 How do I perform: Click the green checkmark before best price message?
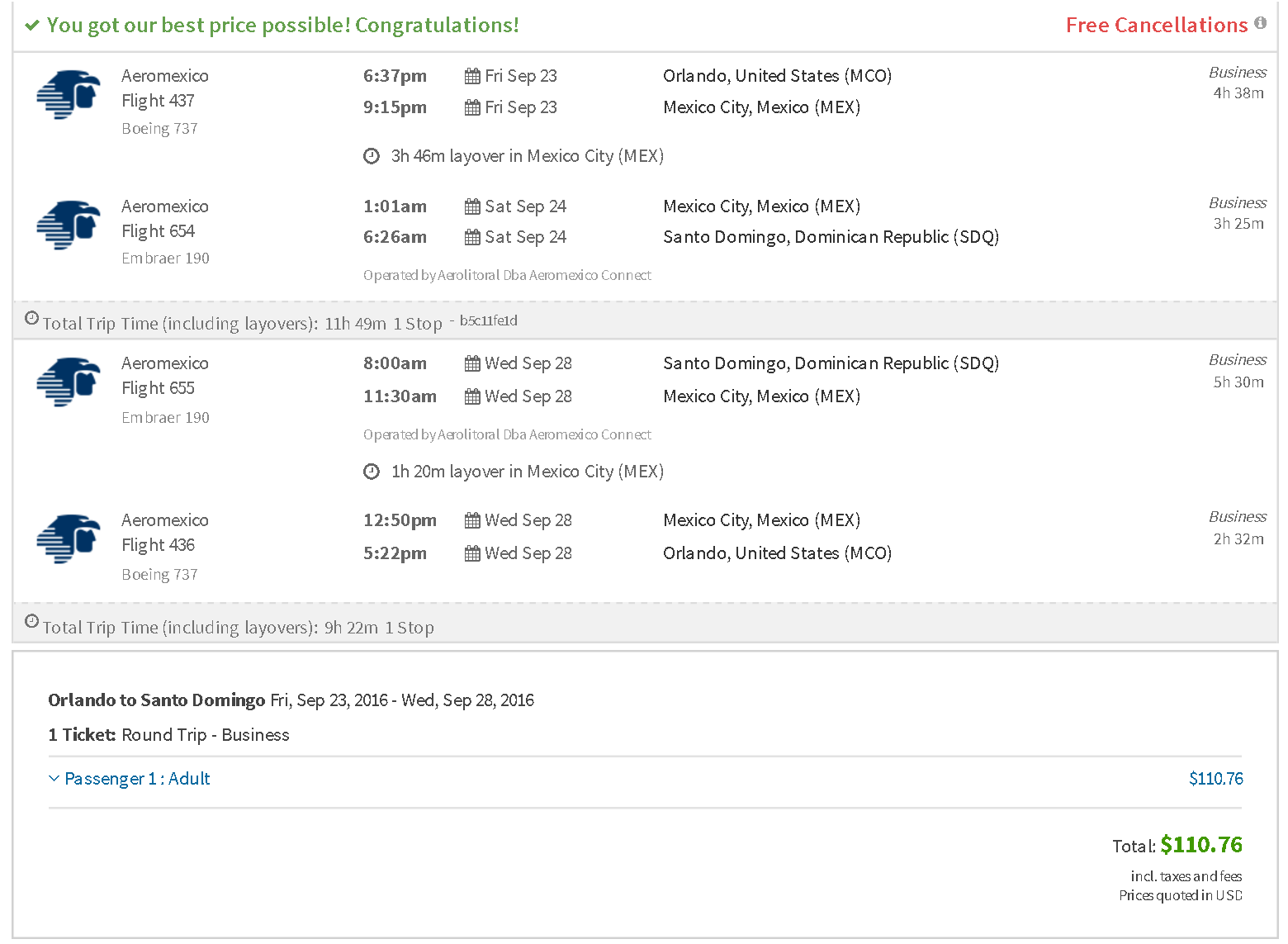pos(32,26)
